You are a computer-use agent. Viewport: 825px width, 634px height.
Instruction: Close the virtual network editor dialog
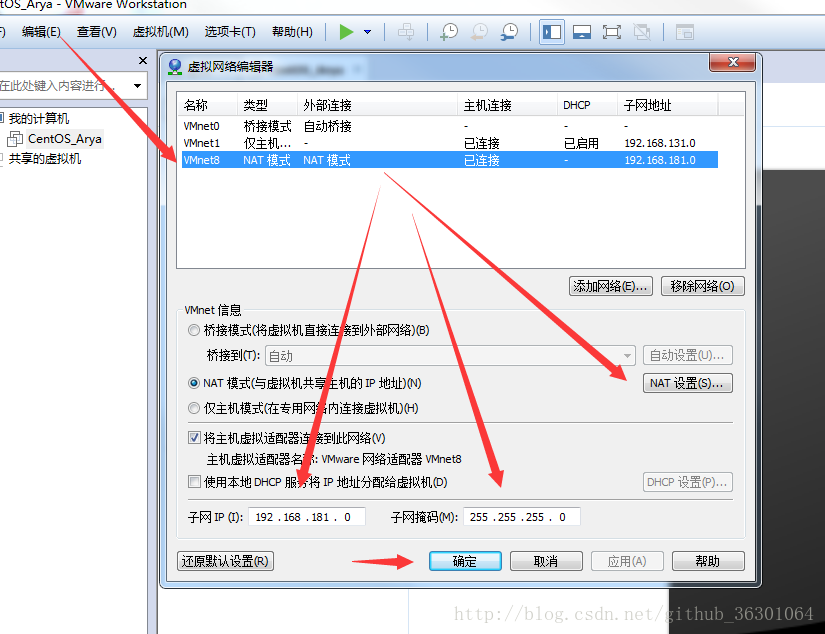(x=732, y=62)
